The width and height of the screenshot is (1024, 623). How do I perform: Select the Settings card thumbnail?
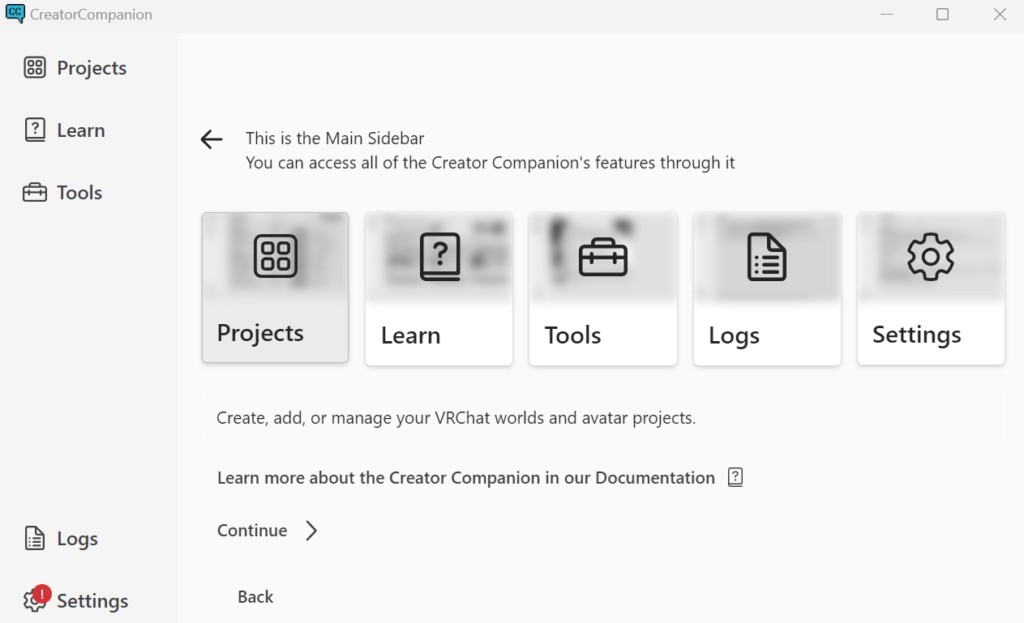931,257
